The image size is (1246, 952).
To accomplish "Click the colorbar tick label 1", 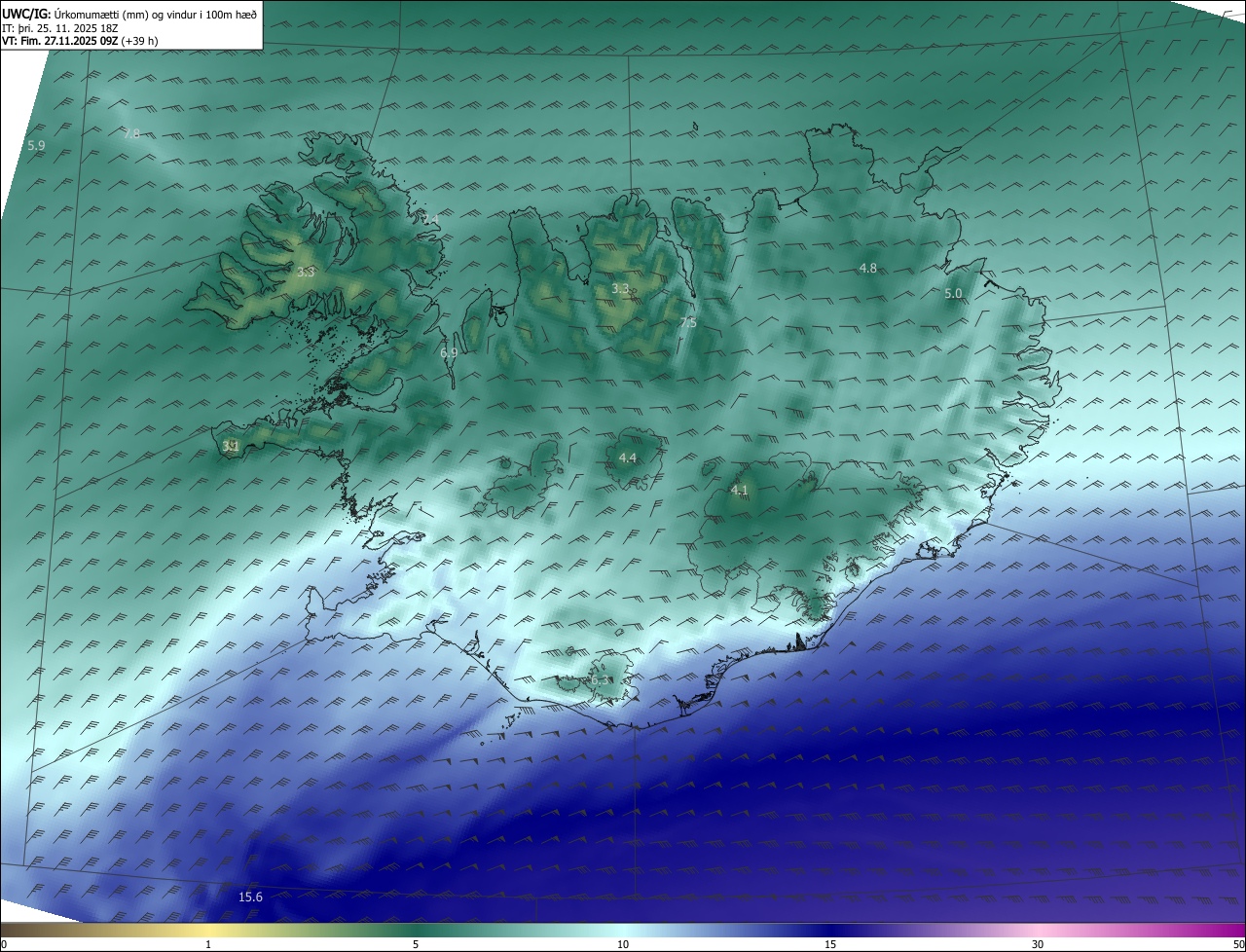I will tap(208, 944).
